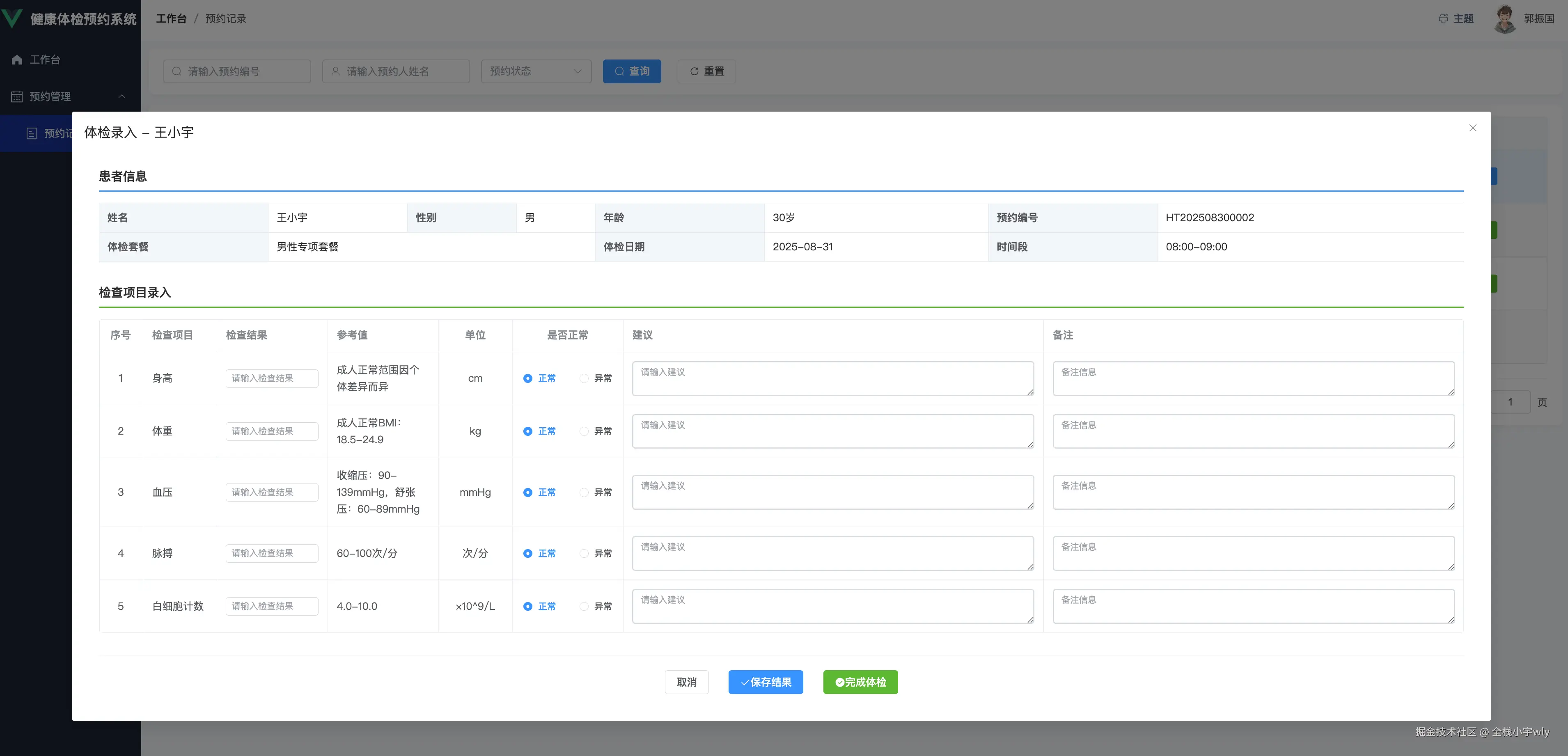Click the green 完成体检 button
The image size is (1568, 756).
(860, 682)
